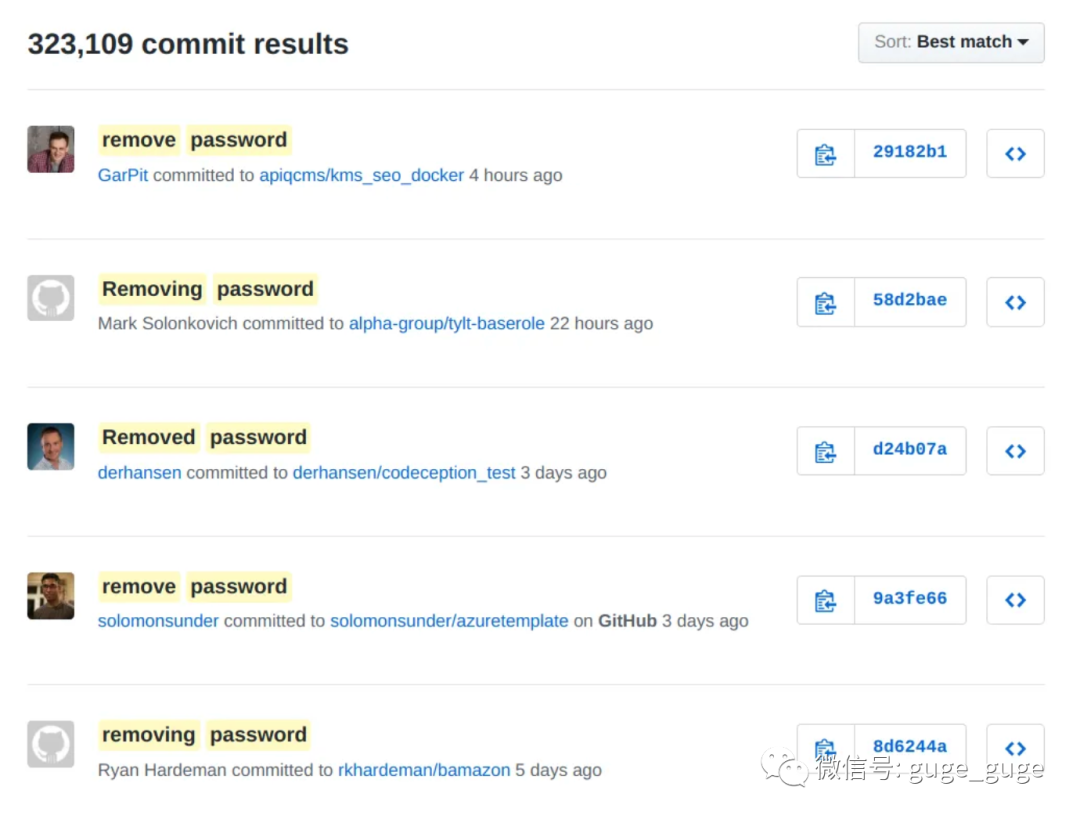Copy full SHA for commit 58d2bae
The width and height of the screenshot is (1080, 819).
(825, 302)
